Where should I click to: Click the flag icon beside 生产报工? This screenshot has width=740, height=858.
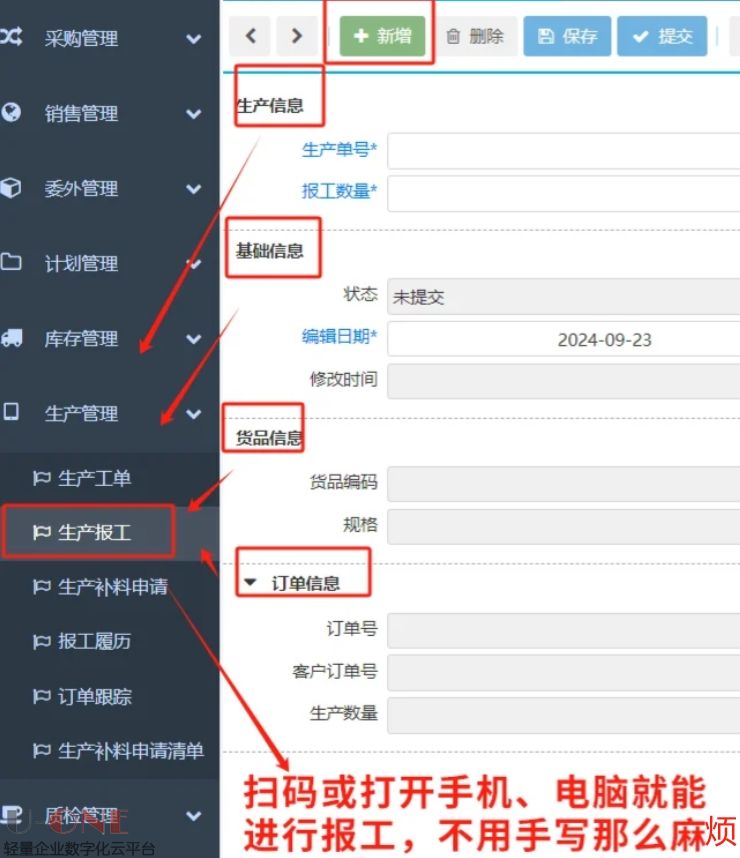point(42,532)
